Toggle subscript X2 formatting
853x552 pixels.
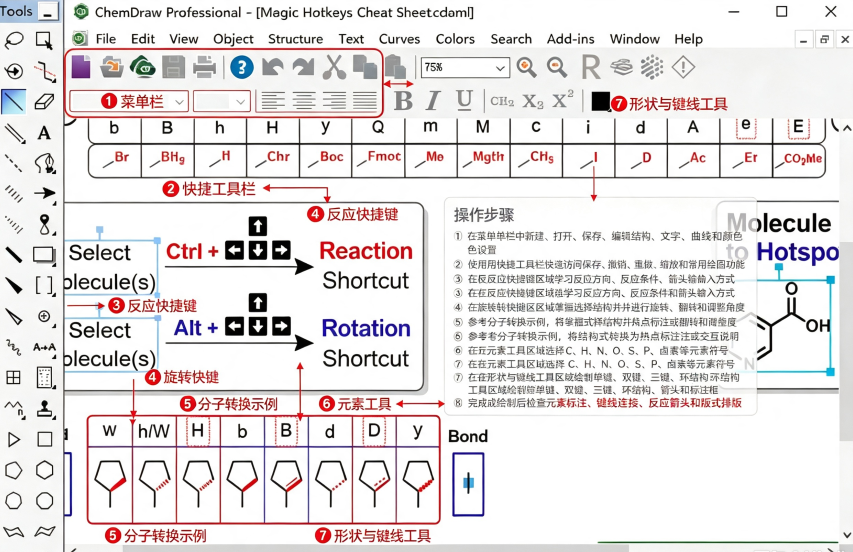tap(533, 102)
